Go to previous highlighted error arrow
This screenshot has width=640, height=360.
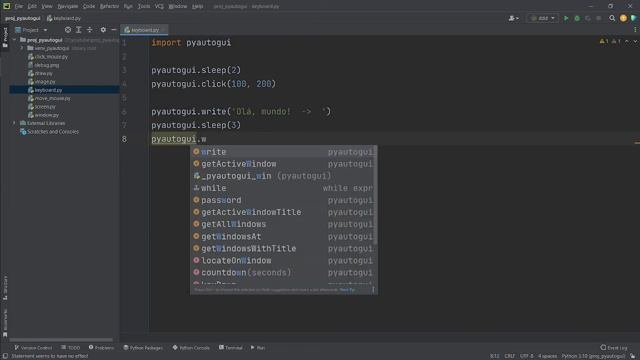[x=627, y=41]
